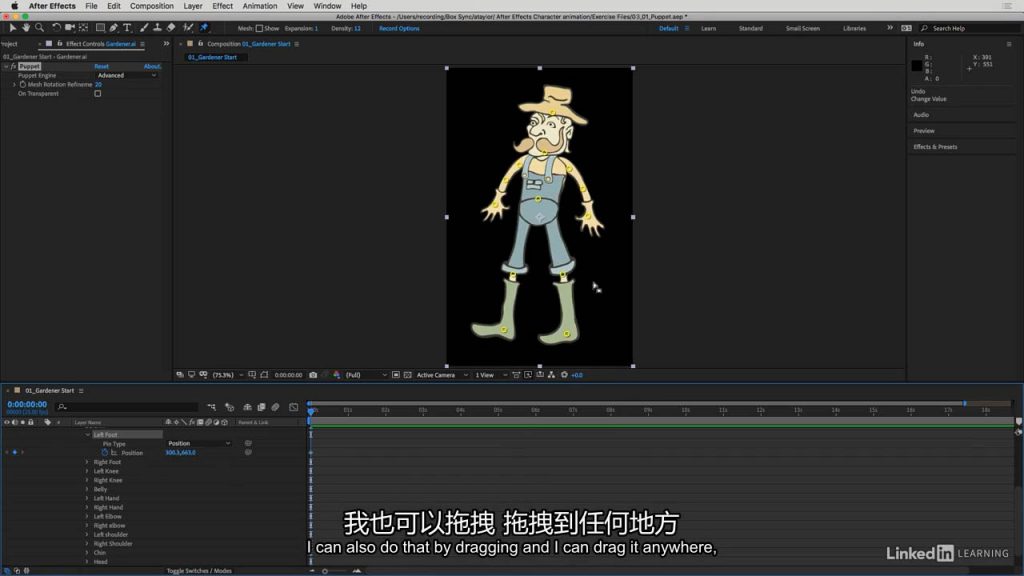Toggle the Composition panel lock
Image resolution: width=1024 pixels, height=576 pixels.
pos(200,44)
